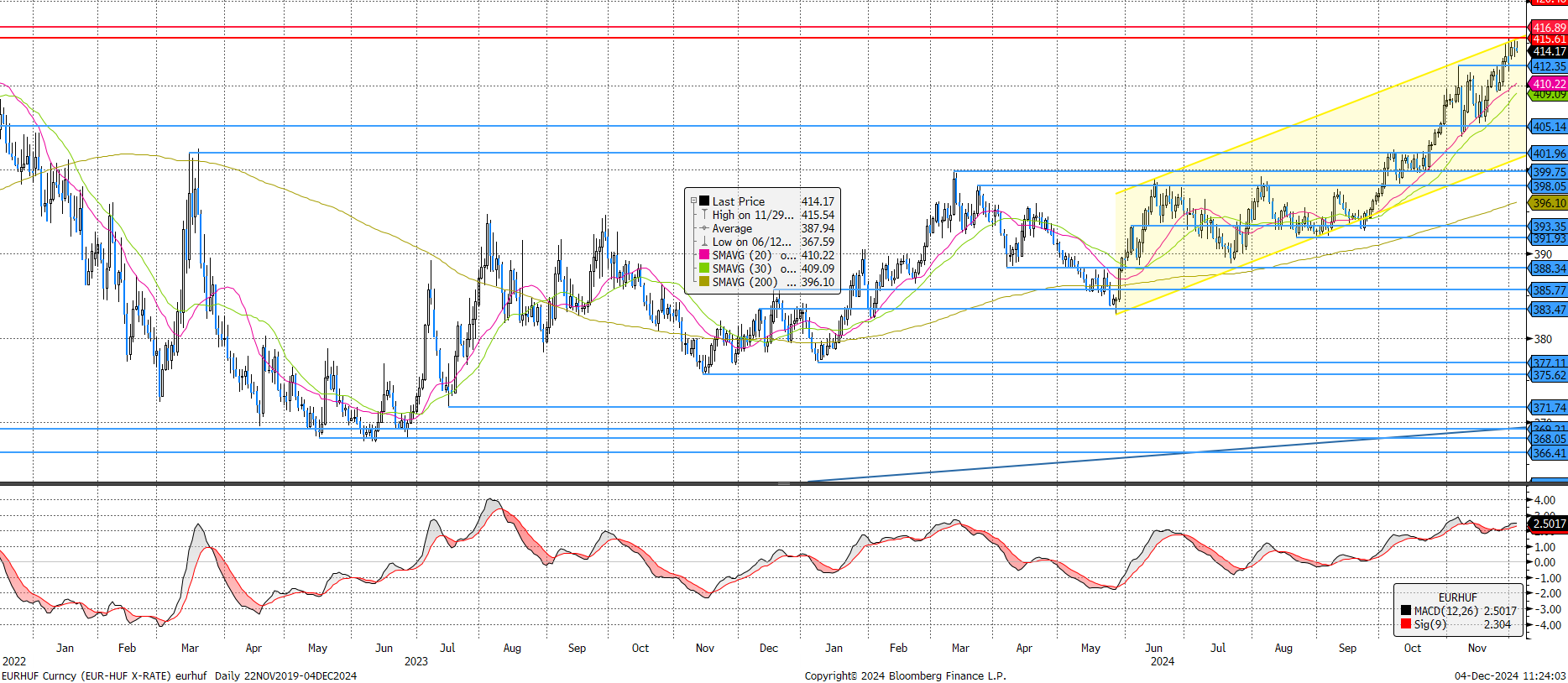Click the 414.17 value in the legend
The height and width of the screenshot is (683, 1568).
point(818,201)
